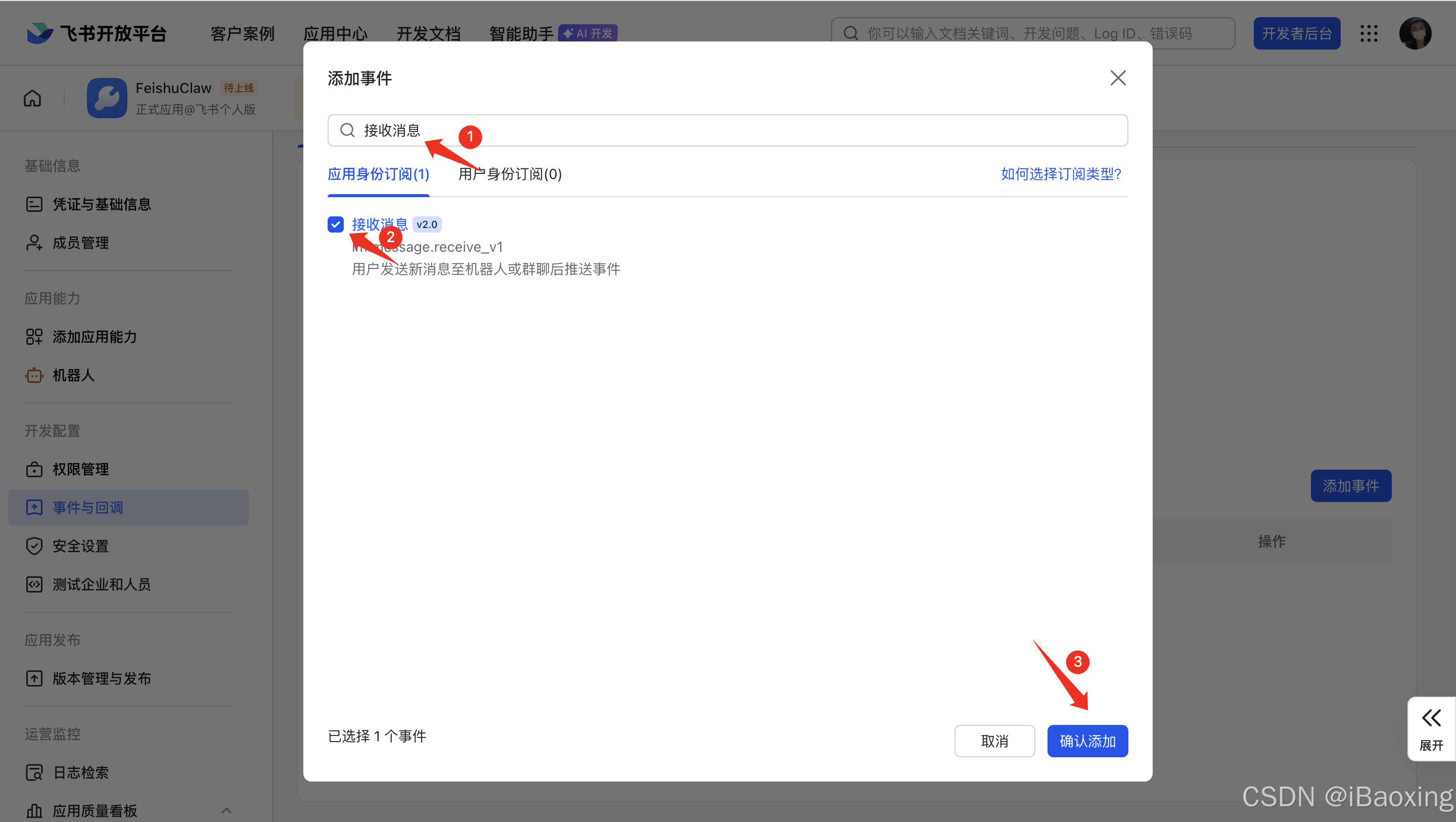Uncheck the 接收消息 v2.0 event

click(x=336, y=224)
